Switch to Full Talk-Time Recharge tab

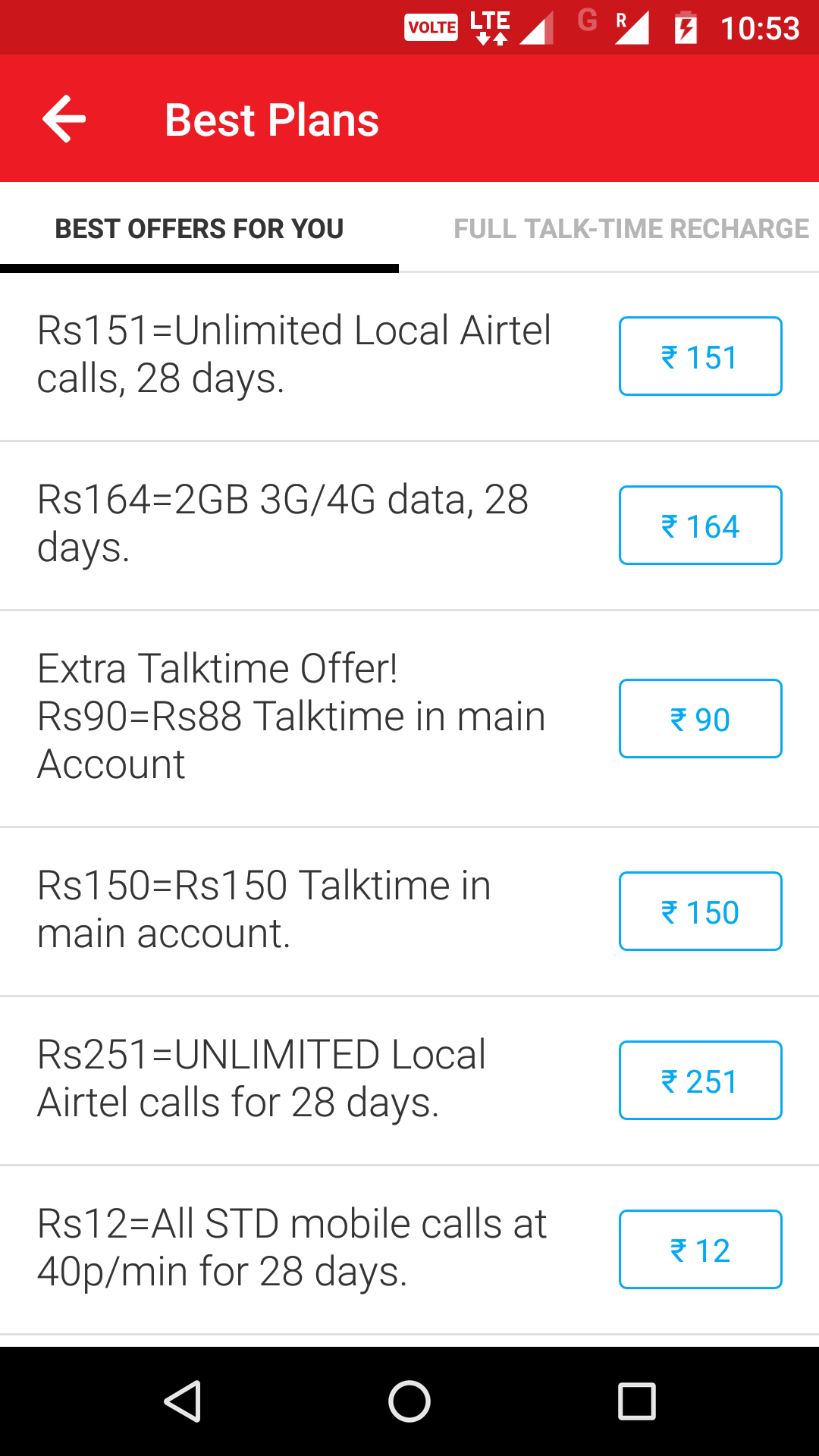coord(631,228)
